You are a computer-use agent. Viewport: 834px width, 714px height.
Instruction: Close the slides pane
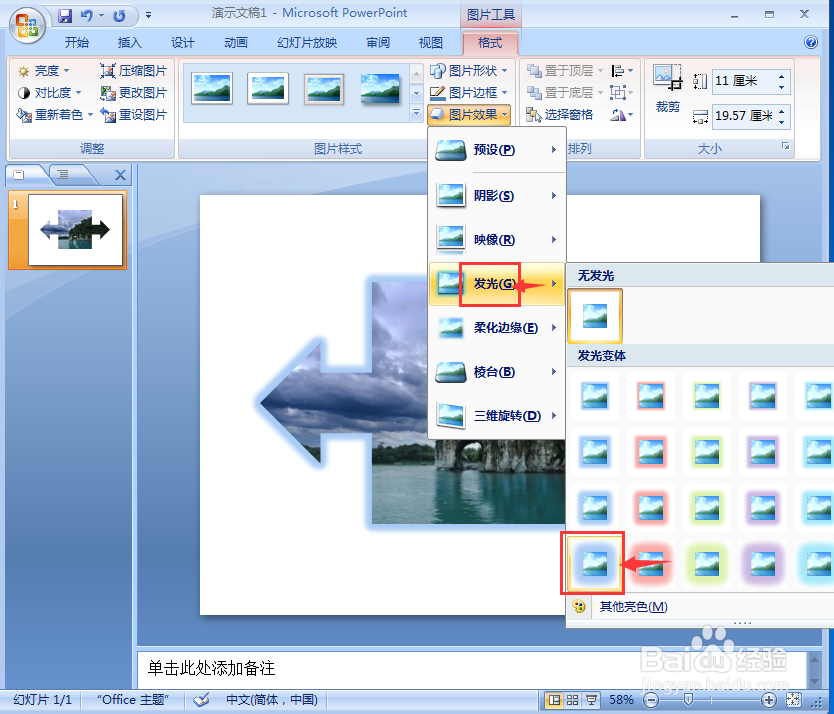click(121, 175)
